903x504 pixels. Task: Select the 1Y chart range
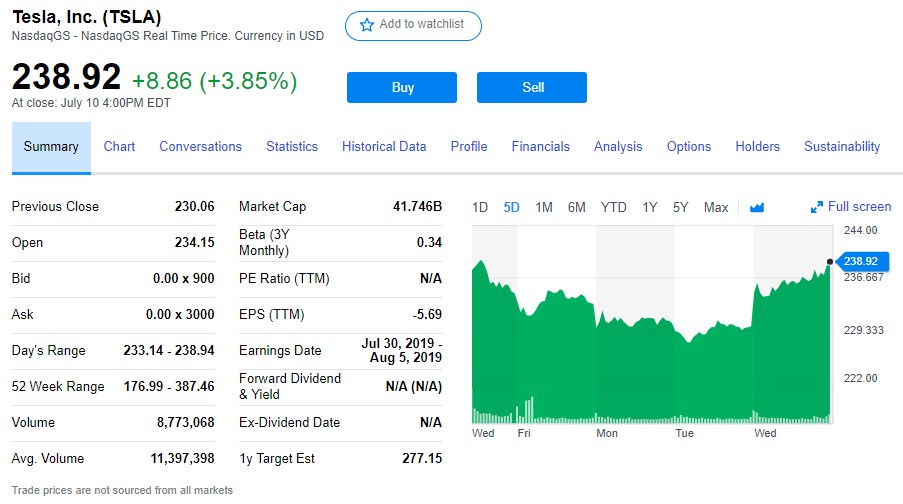point(650,207)
